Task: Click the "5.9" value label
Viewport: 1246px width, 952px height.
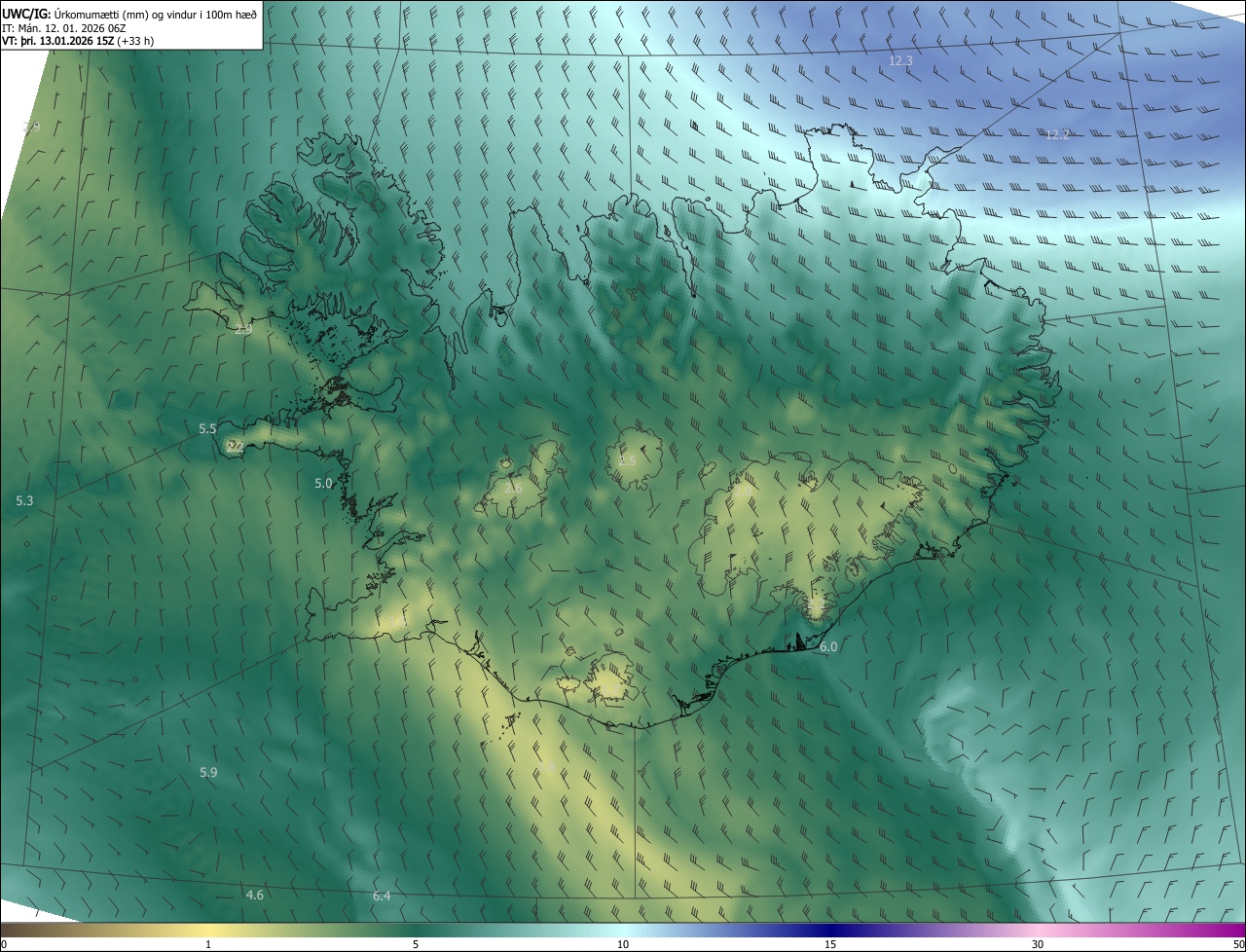Action: pyautogui.click(x=208, y=772)
